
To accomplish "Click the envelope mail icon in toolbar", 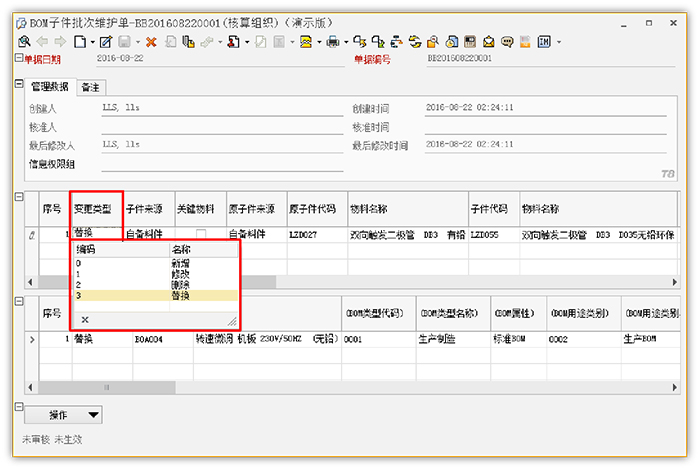I will [x=489, y=42].
